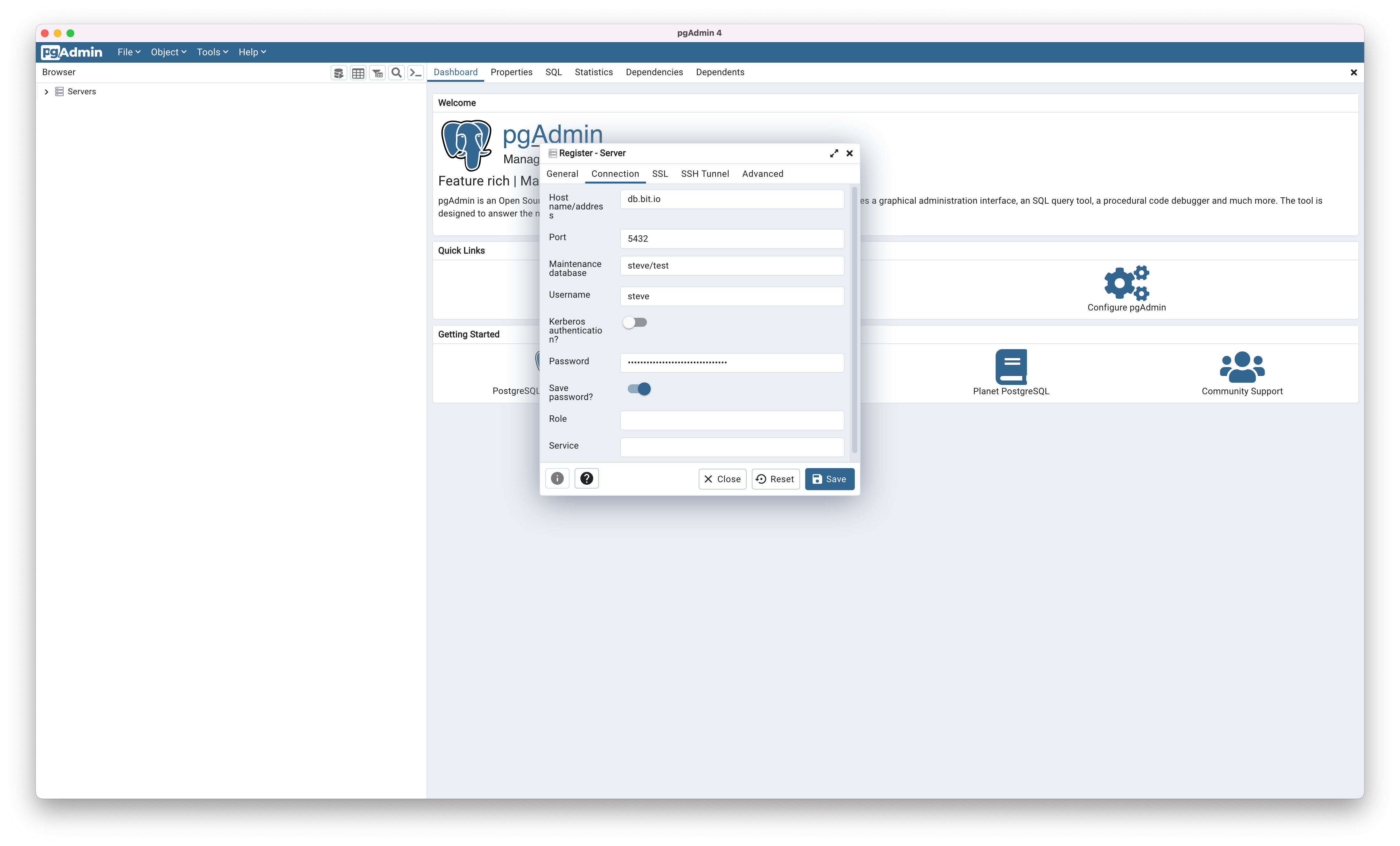Launch the PSQL Tool terminal icon
1400x846 pixels.
click(416, 73)
